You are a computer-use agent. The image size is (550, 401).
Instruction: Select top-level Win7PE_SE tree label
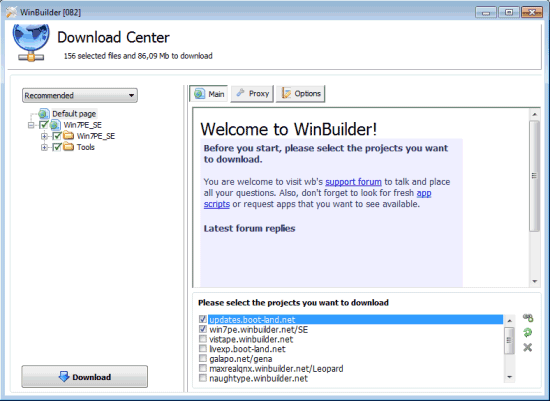pos(82,125)
